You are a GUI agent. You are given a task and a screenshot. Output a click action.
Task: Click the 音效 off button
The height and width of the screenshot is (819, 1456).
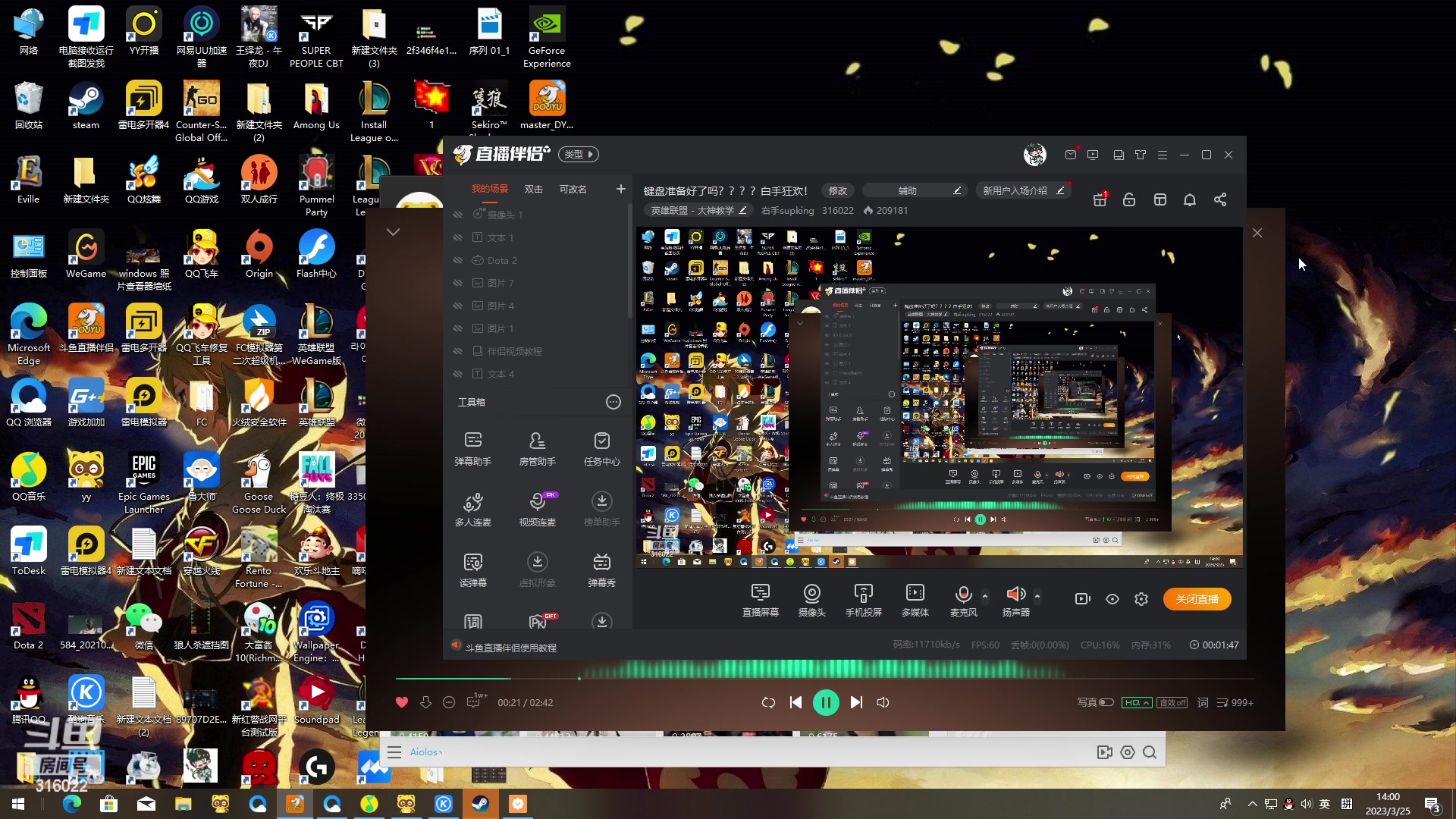coord(1172,702)
